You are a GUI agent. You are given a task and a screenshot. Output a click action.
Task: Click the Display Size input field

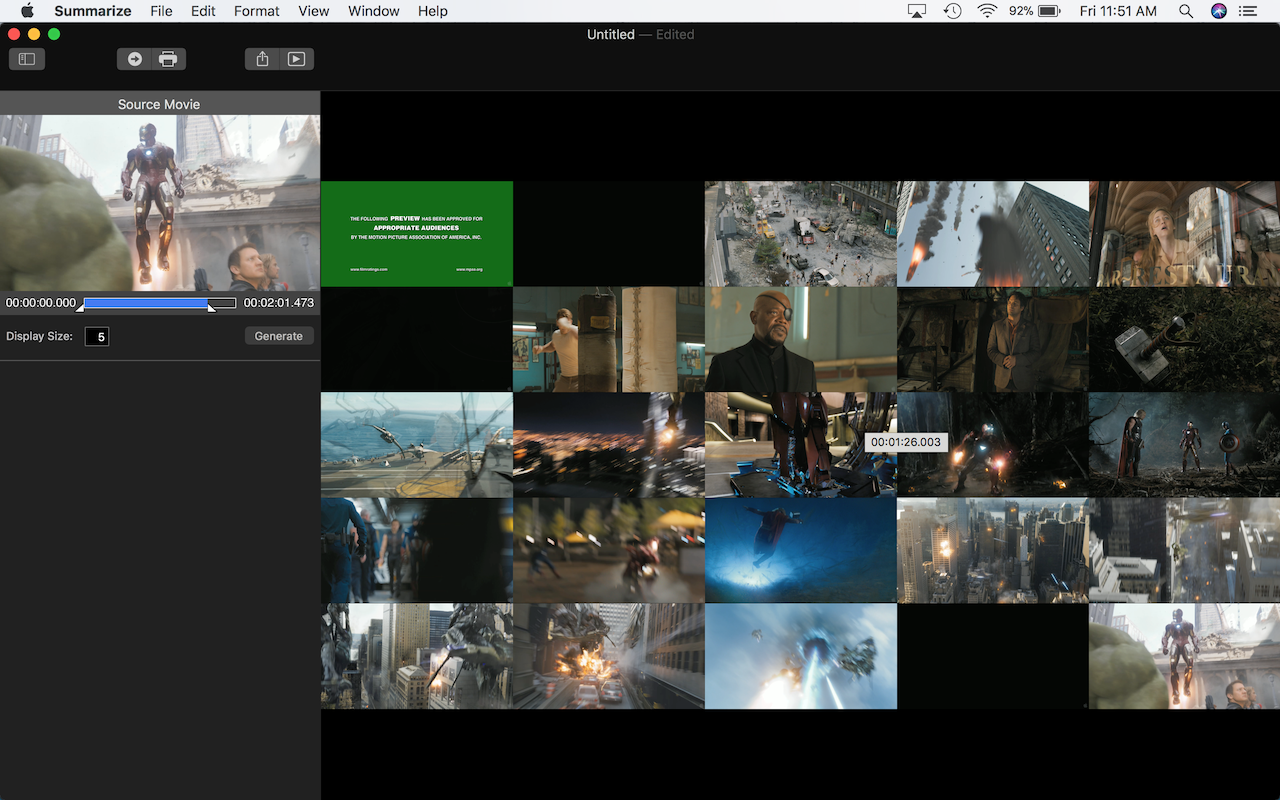click(97, 337)
